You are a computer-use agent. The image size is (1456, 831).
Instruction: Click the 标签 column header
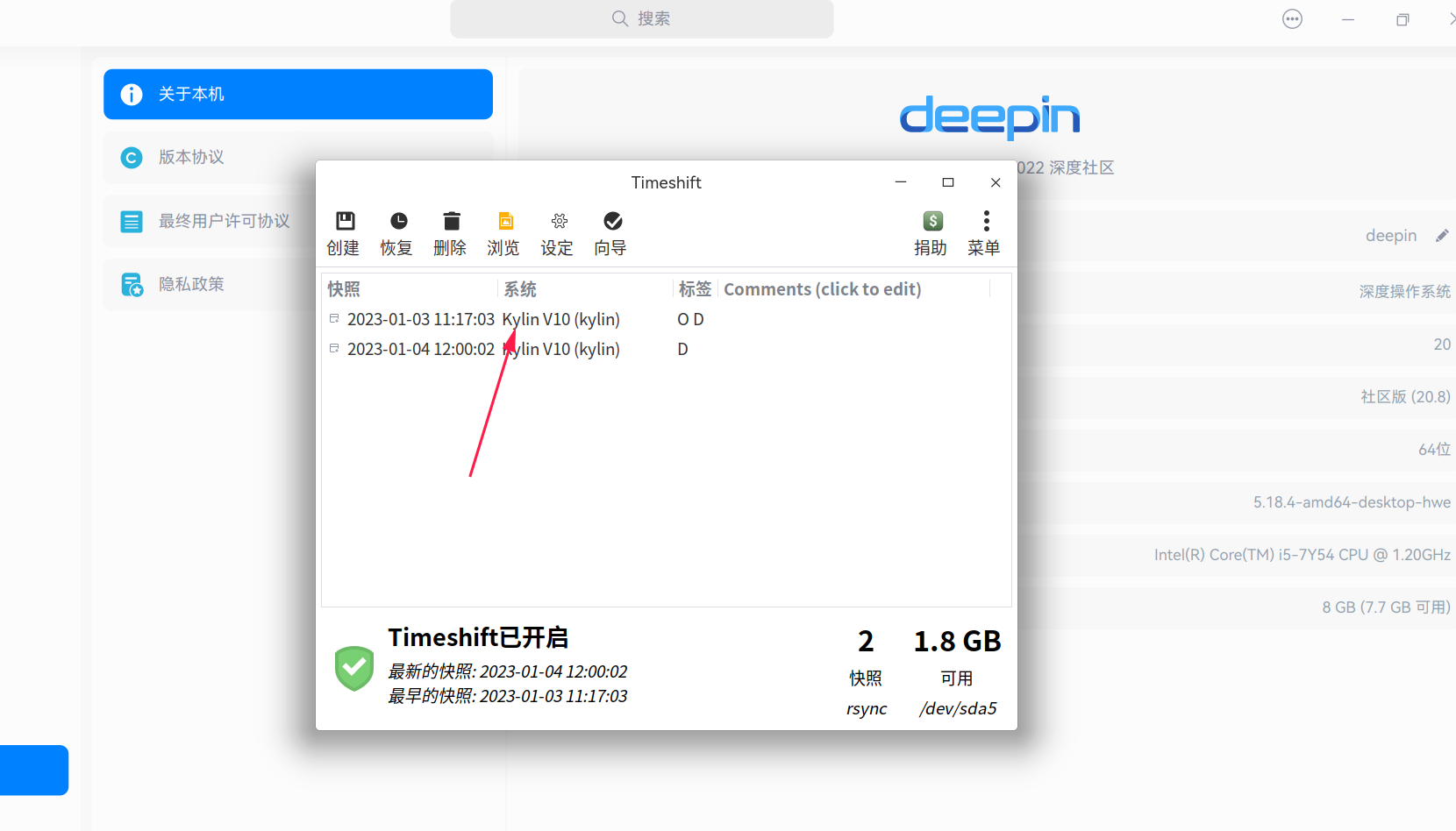(695, 289)
